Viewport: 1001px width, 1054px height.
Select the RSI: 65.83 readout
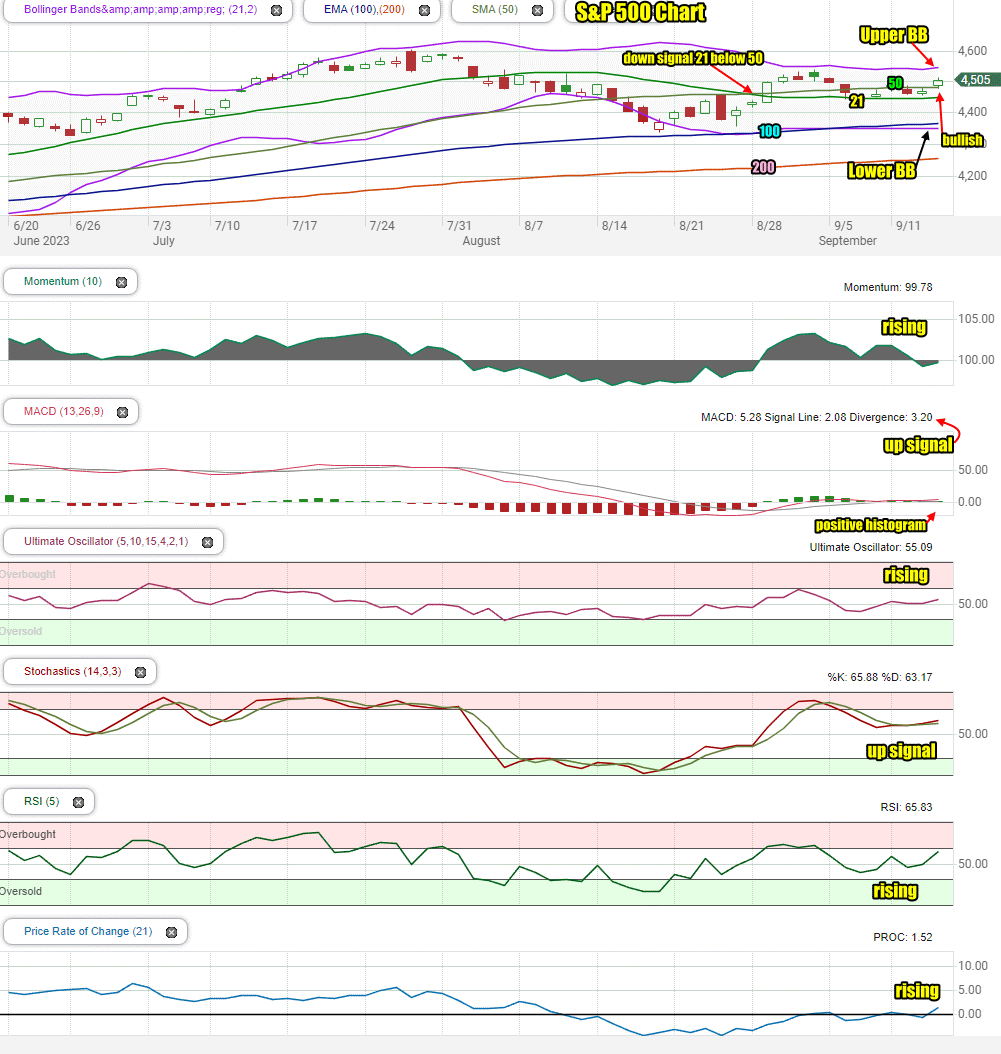[907, 807]
